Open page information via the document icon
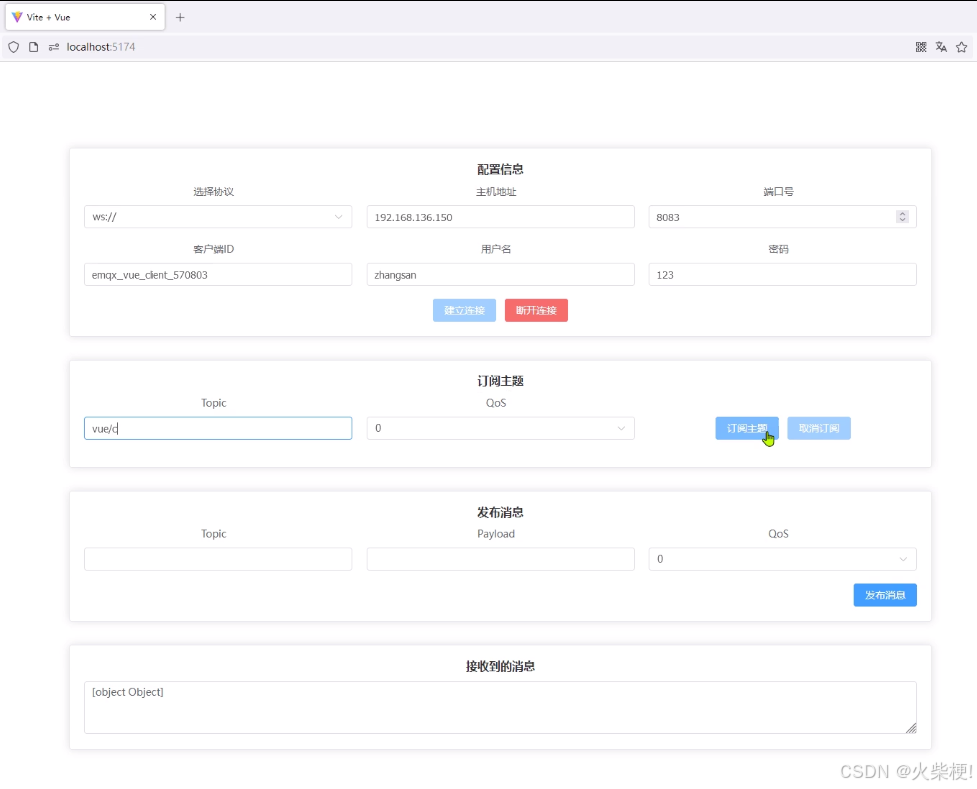 click(x=33, y=47)
